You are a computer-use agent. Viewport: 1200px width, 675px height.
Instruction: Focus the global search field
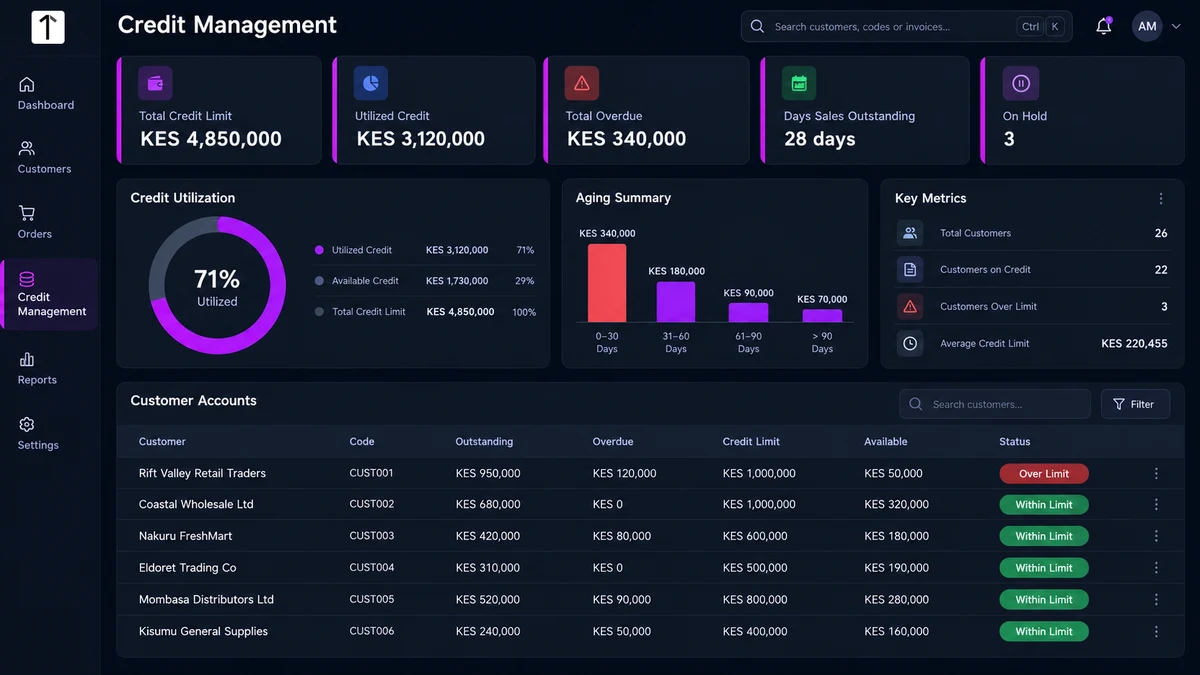click(907, 27)
